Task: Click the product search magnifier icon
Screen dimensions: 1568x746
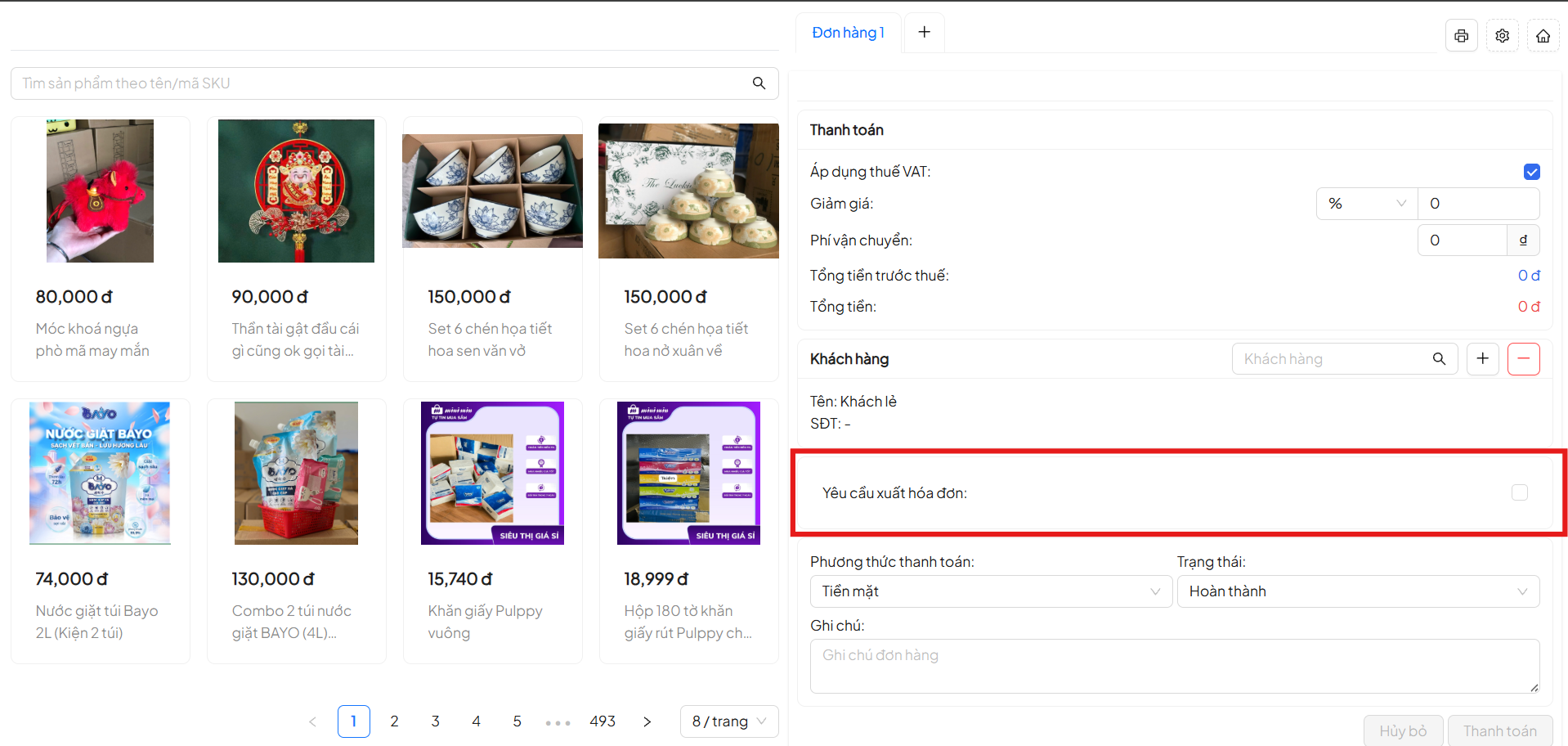Action: (x=759, y=83)
